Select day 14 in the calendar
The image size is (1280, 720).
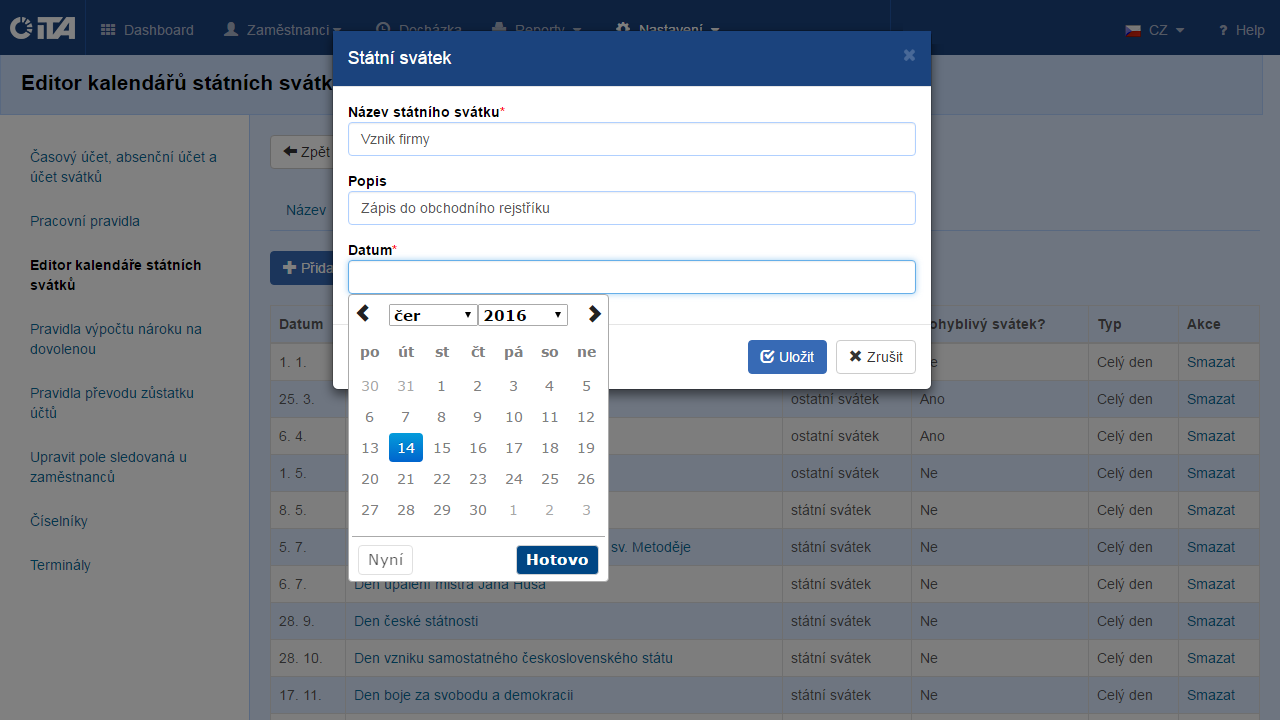pos(406,448)
